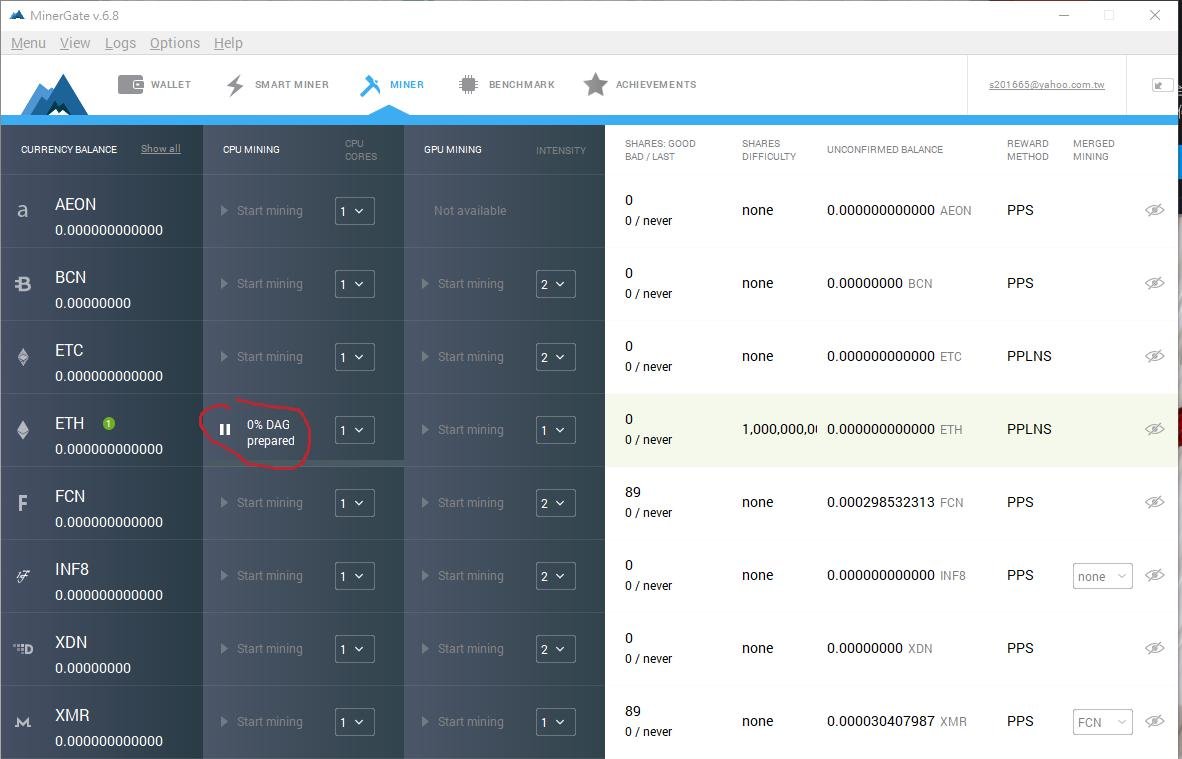Open XMR CPU cores dropdown
Image resolution: width=1182 pixels, height=759 pixels.
354,722
